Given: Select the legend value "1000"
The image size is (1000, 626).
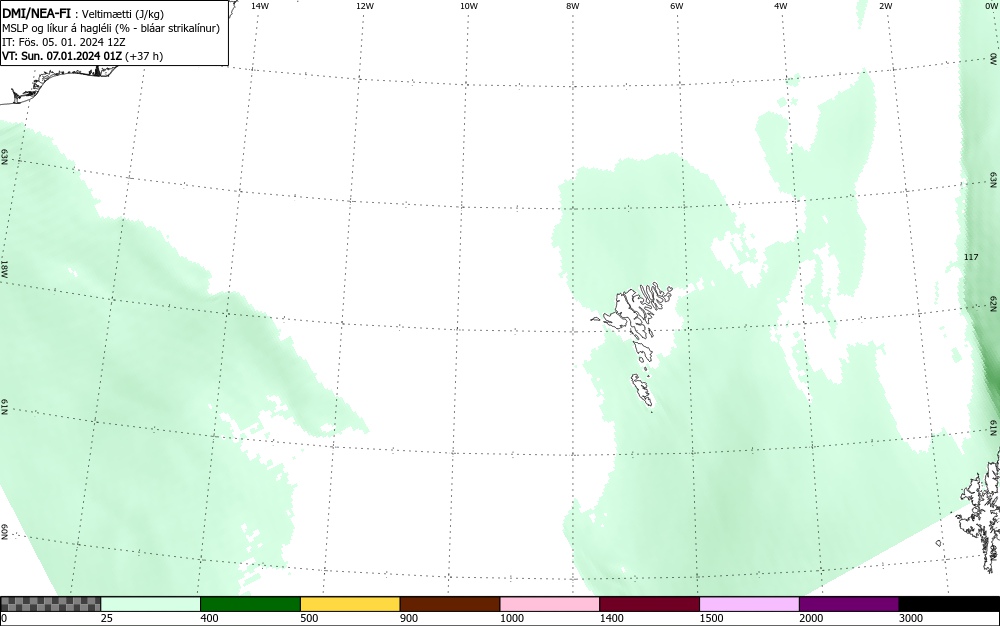Looking at the screenshot, I should 511,618.
